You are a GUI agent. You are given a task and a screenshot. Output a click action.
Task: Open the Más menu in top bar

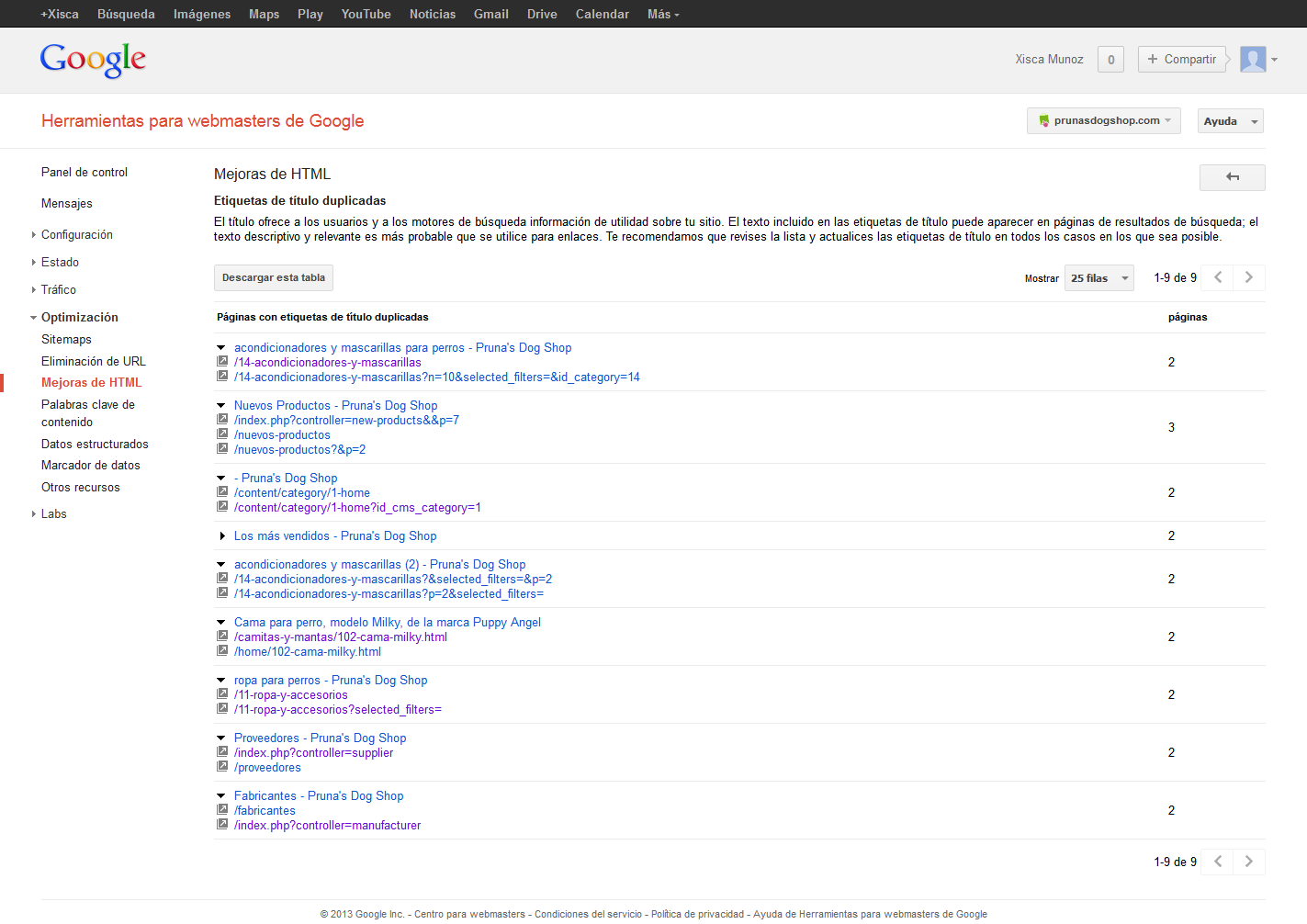663,14
